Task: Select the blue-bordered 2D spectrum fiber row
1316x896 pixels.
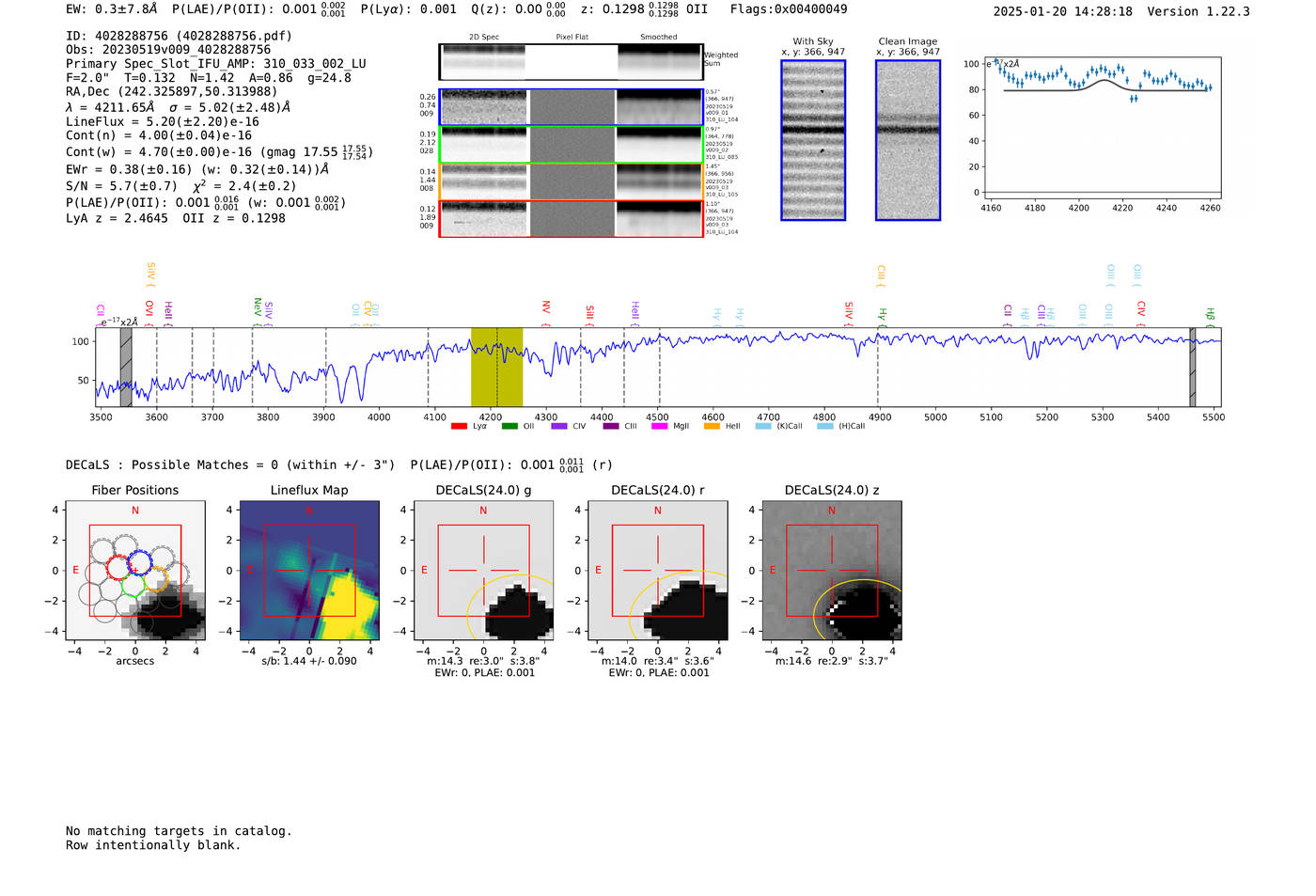Action: (571, 107)
